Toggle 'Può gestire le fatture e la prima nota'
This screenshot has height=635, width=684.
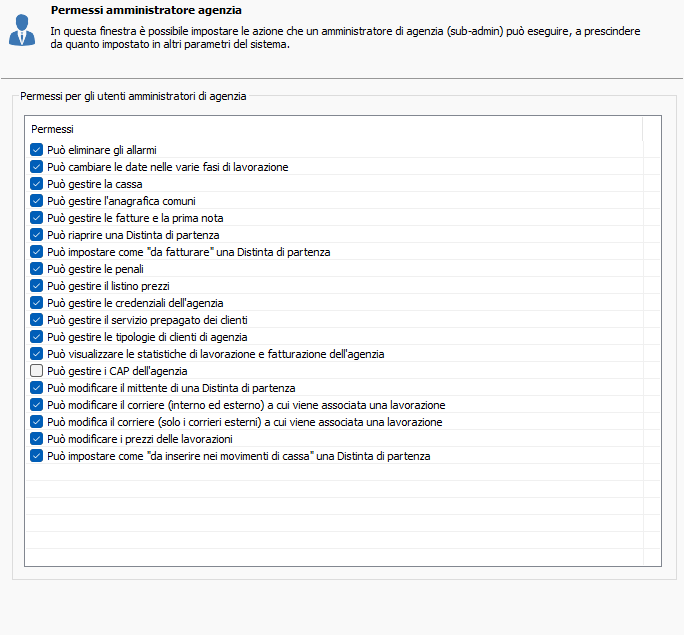pos(37,218)
